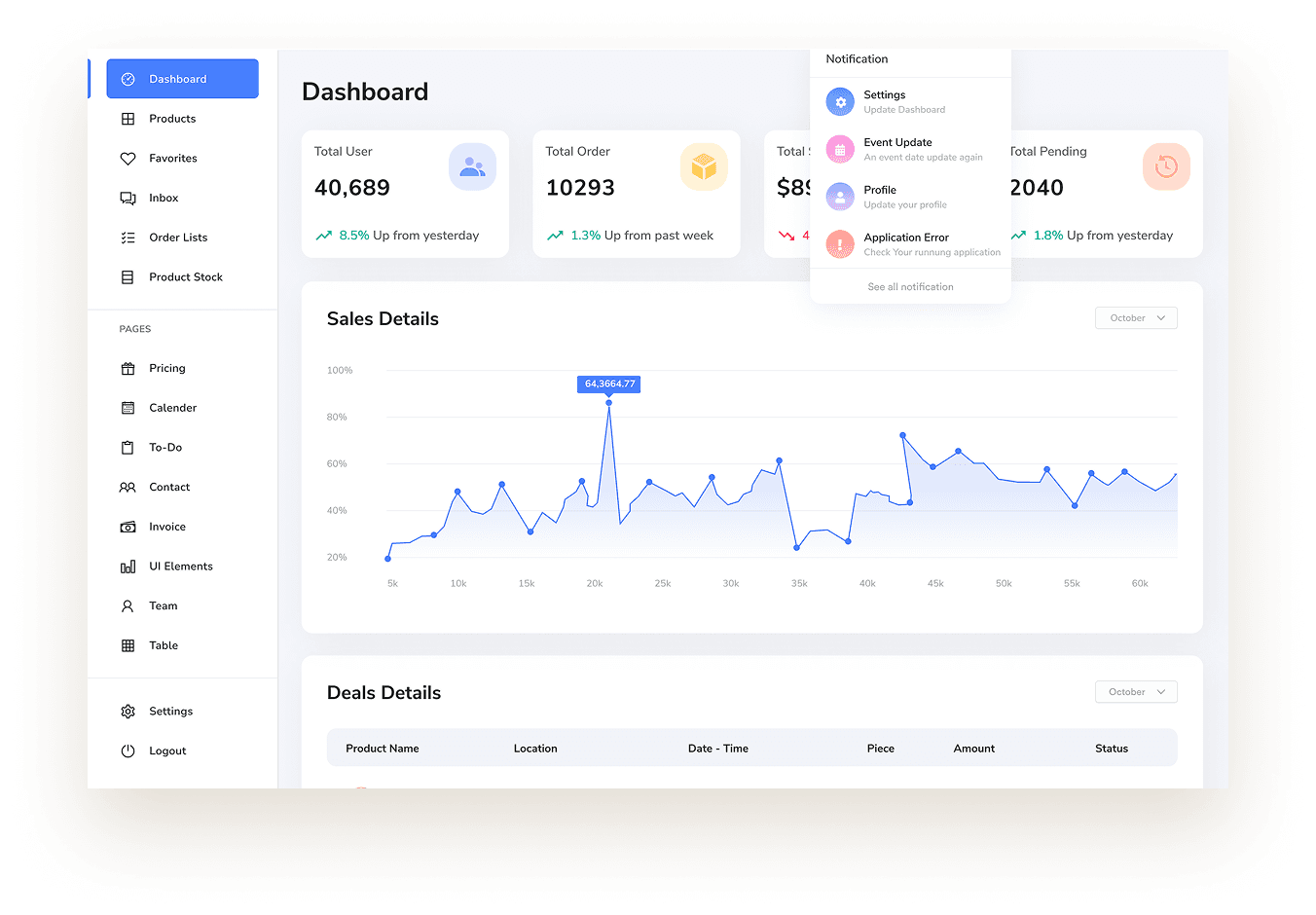Expand the Deals Details October dropdown
Screen dimensions: 1316x915
click(1136, 692)
